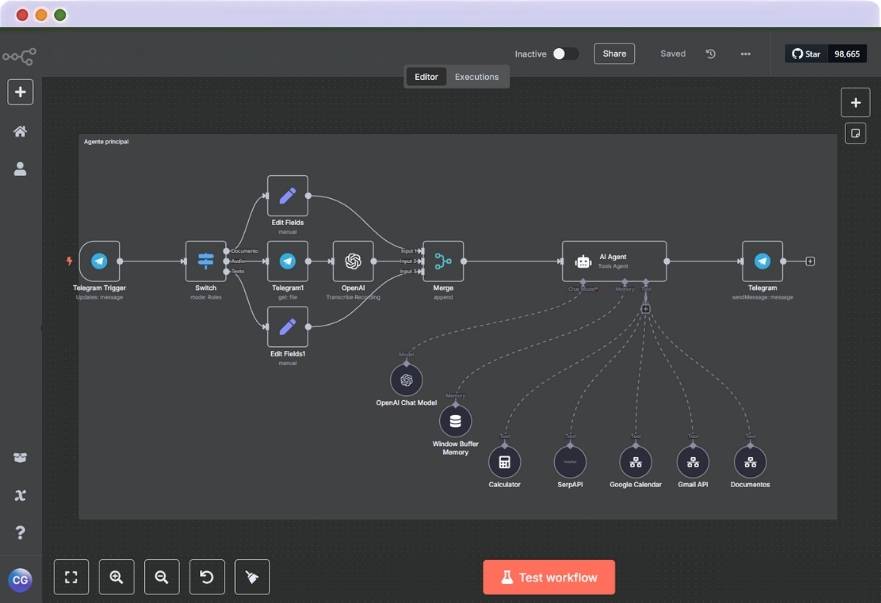Viewport: 881px width, 603px height.
Task: Click the Saved status text
Action: coord(673,54)
